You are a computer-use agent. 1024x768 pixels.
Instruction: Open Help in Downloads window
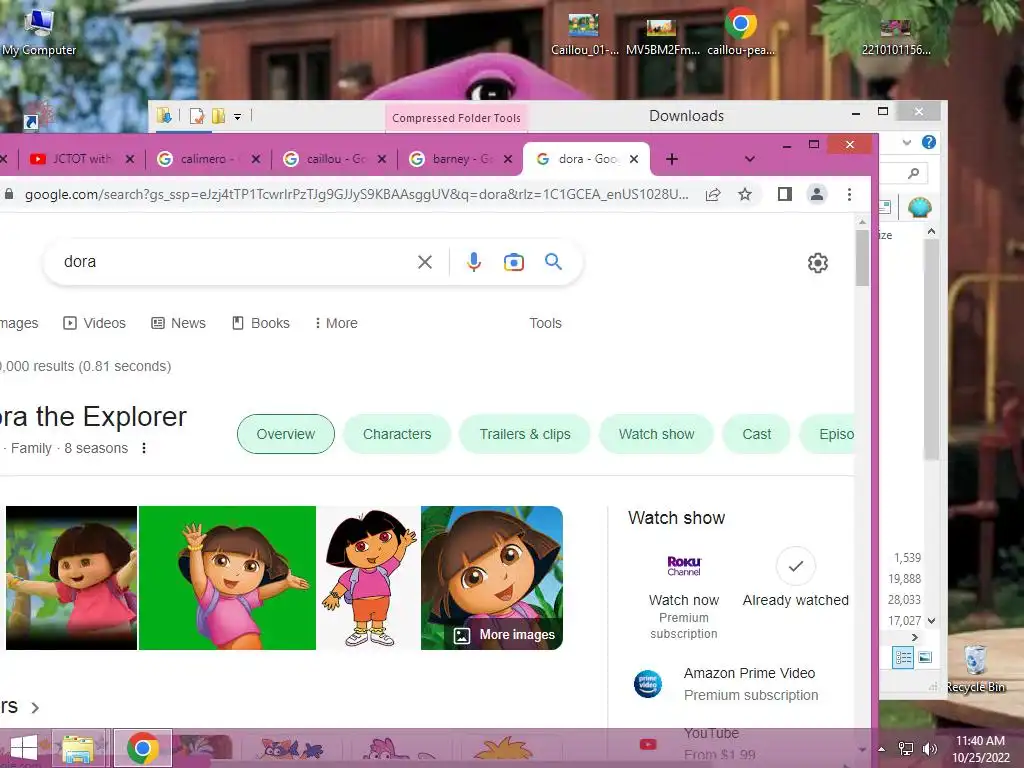click(928, 142)
